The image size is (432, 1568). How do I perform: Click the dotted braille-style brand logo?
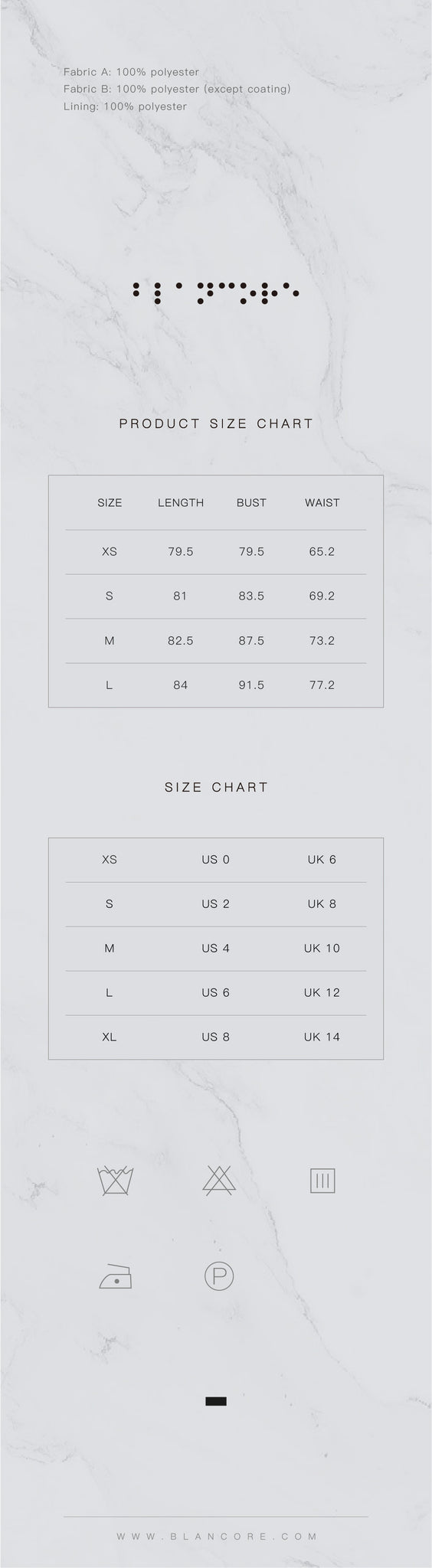[x=216, y=292]
